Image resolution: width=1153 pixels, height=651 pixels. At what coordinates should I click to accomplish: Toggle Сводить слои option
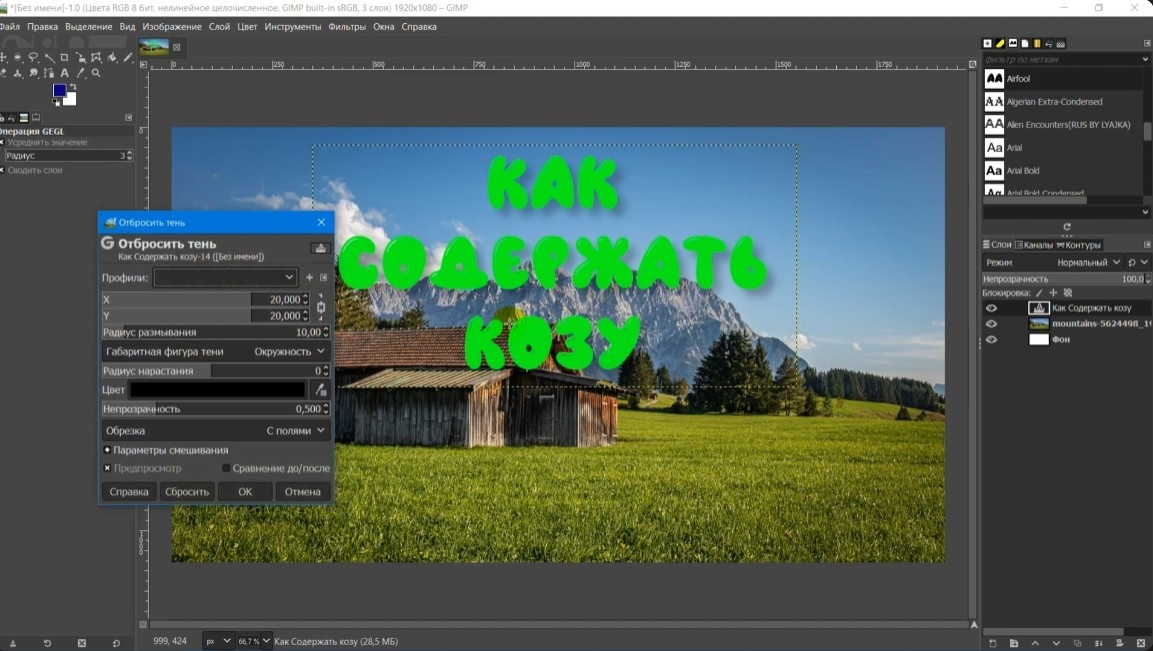(x=2, y=170)
